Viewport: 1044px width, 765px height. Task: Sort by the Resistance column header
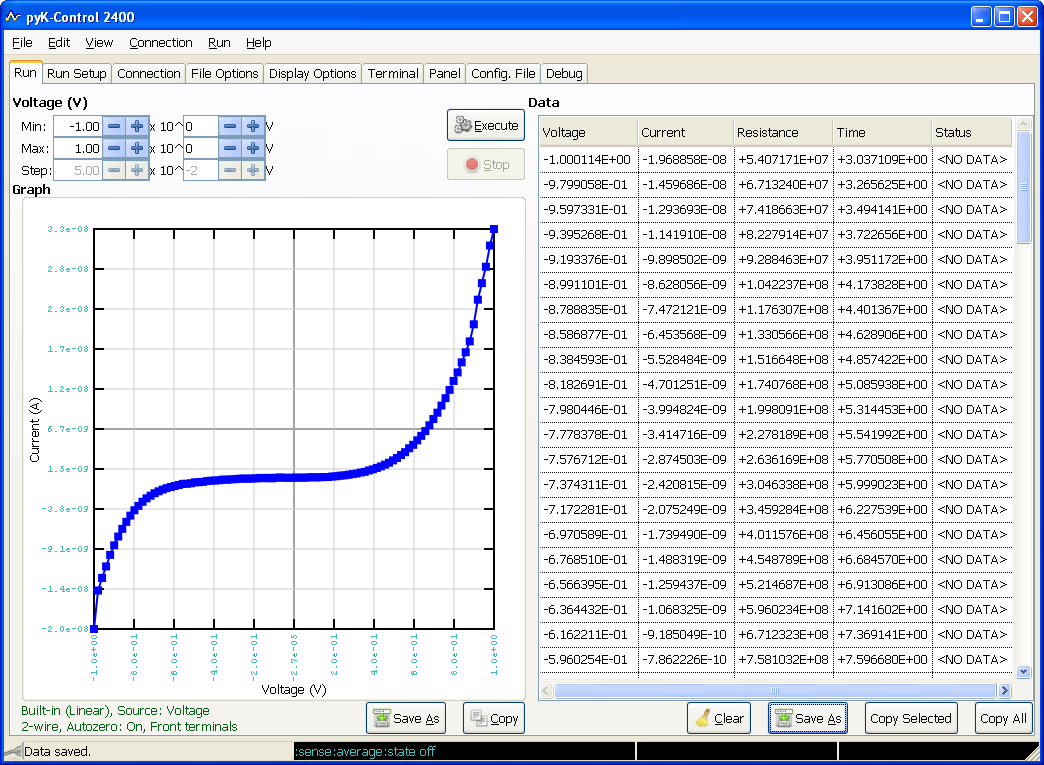[783, 132]
